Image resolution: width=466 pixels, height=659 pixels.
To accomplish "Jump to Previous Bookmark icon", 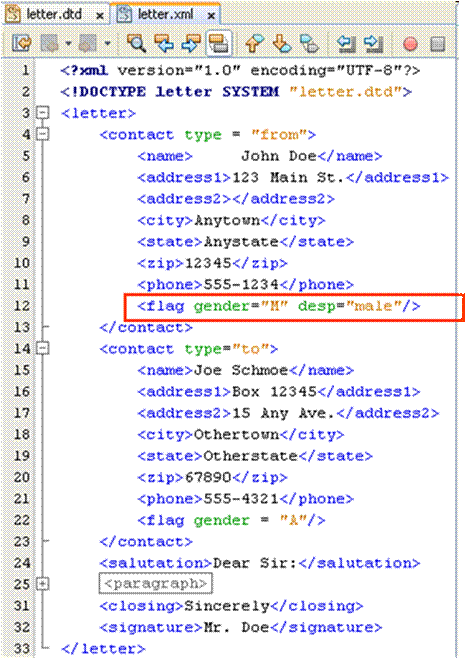I will (254, 43).
